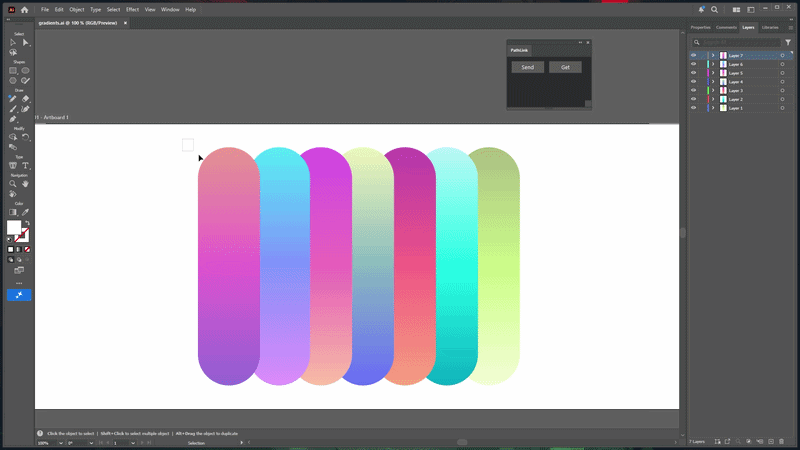Hide Layer 5 with eye icon
Viewport: 800px width, 450px height.
pos(693,73)
